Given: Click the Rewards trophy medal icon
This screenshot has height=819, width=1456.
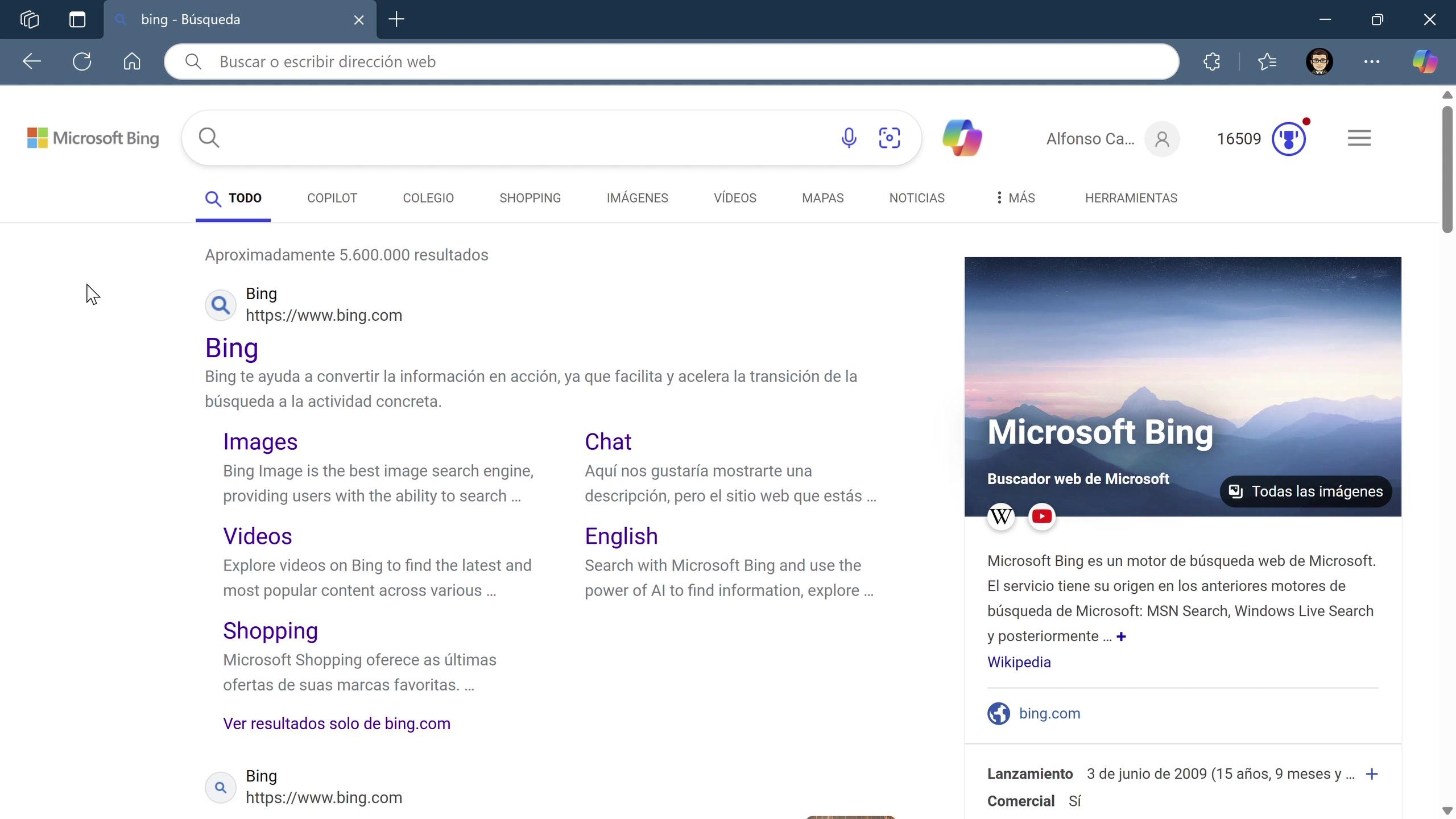Looking at the screenshot, I should [x=1288, y=139].
